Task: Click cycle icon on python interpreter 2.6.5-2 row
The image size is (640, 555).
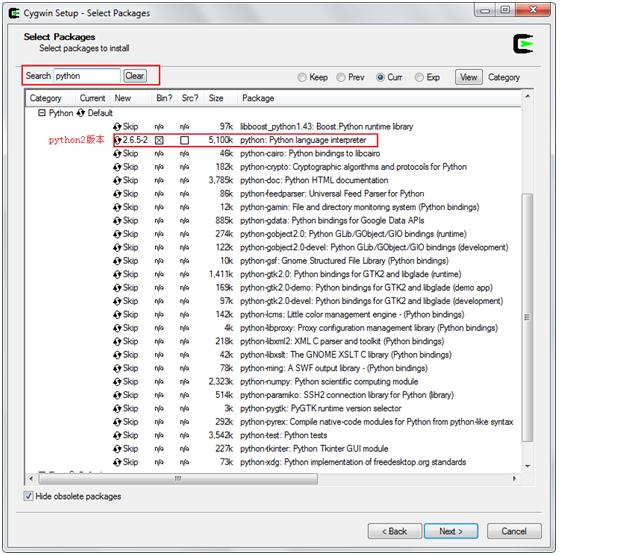Action: click(118, 140)
